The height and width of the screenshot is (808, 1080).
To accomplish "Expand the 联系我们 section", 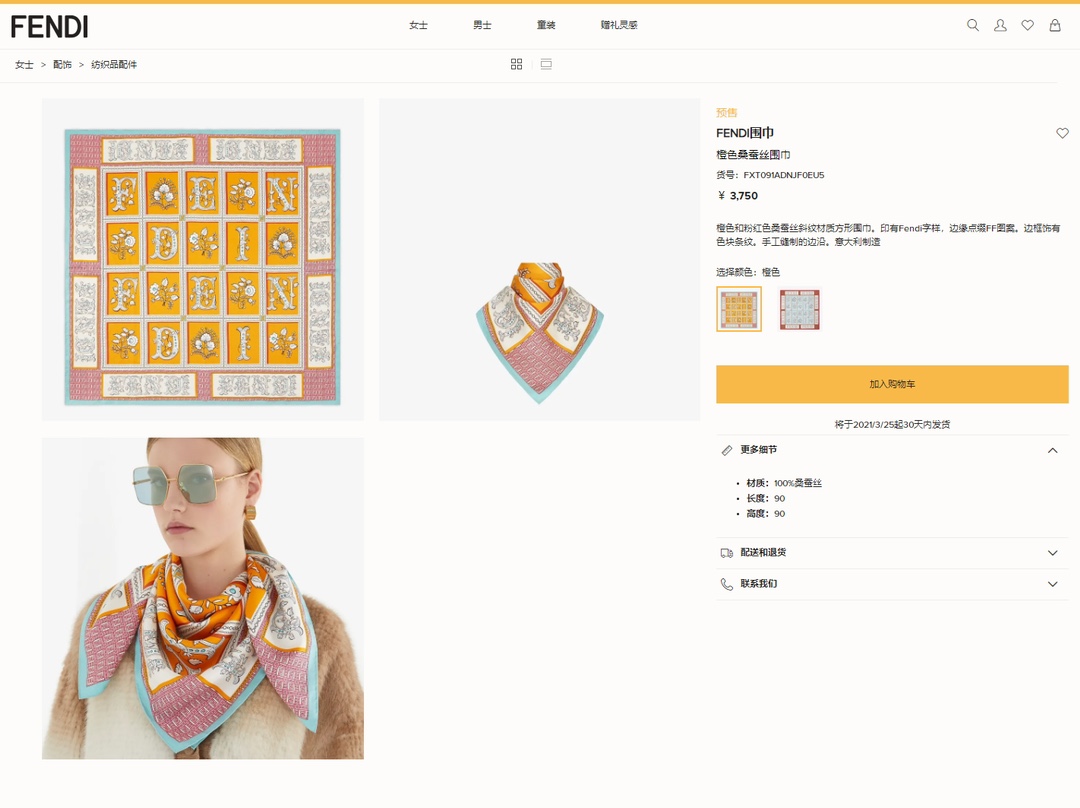I will coord(1052,584).
